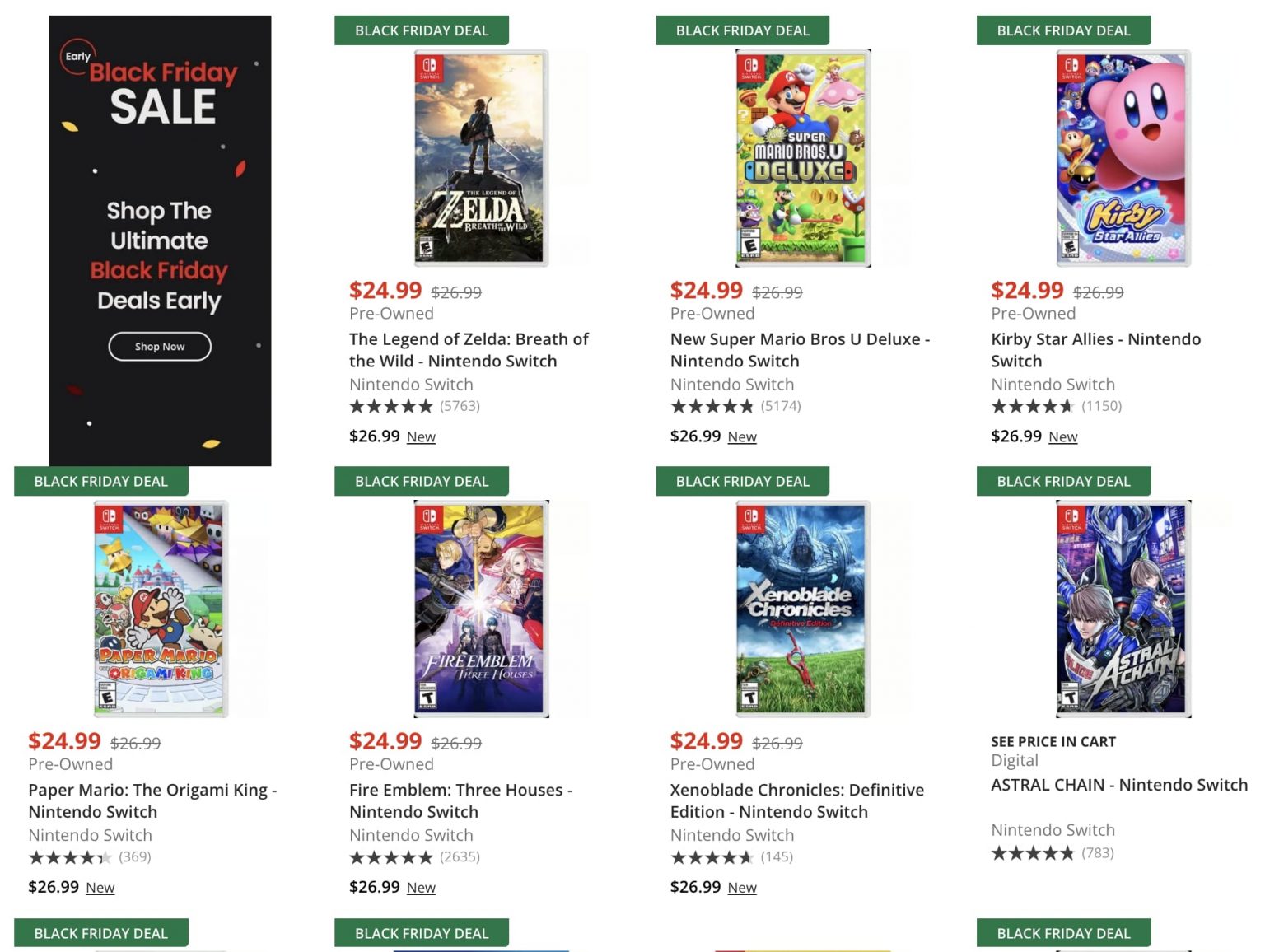Click the Early Black Friday Sale banner heading
This screenshot has width=1265, height=952.
[x=162, y=91]
